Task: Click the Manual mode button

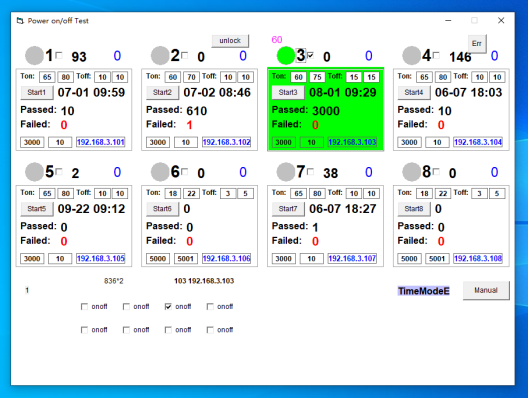Action: pos(486,290)
